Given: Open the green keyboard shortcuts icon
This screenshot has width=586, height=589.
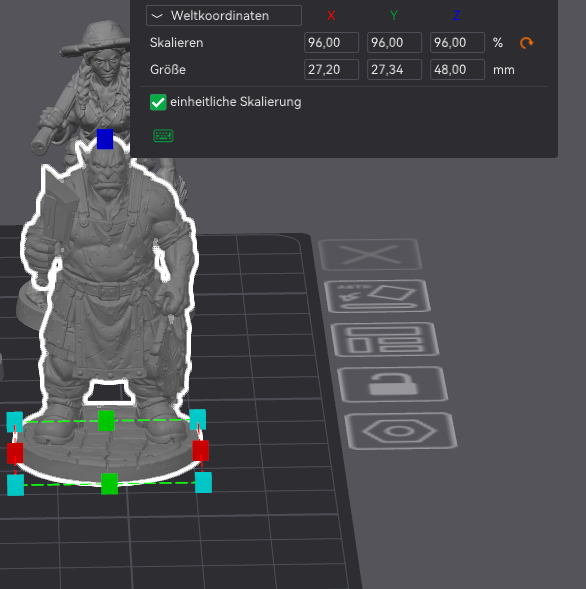Looking at the screenshot, I should coord(163,136).
